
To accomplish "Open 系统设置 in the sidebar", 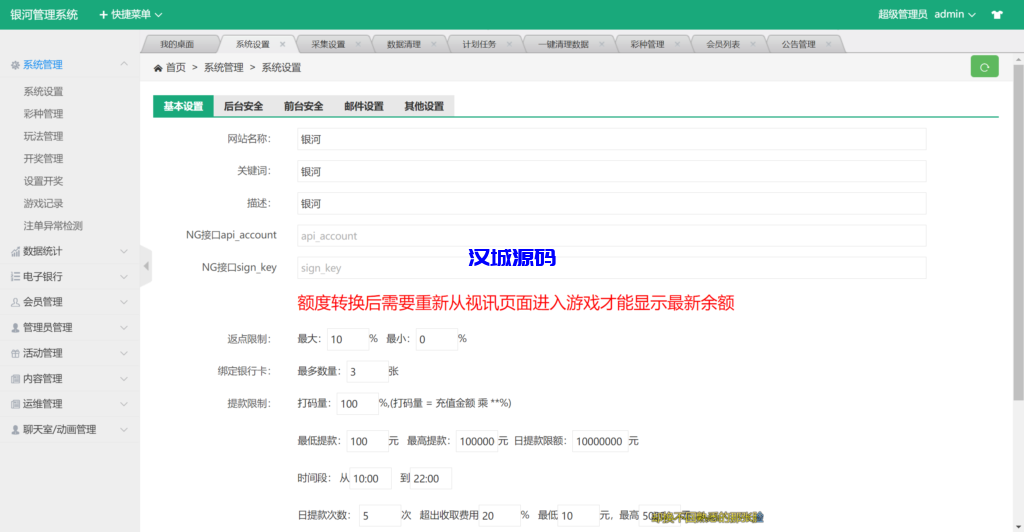I will (x=44, y=91).
